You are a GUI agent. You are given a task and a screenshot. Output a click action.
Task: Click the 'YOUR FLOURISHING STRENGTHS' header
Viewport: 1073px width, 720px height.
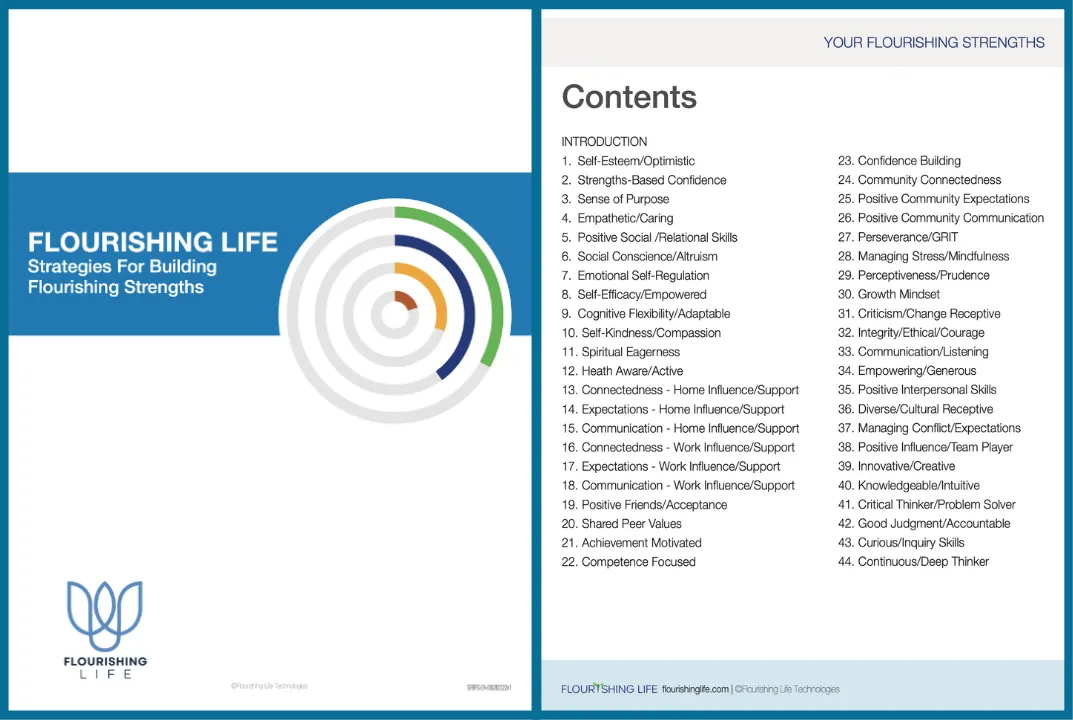tap(933, 42)
